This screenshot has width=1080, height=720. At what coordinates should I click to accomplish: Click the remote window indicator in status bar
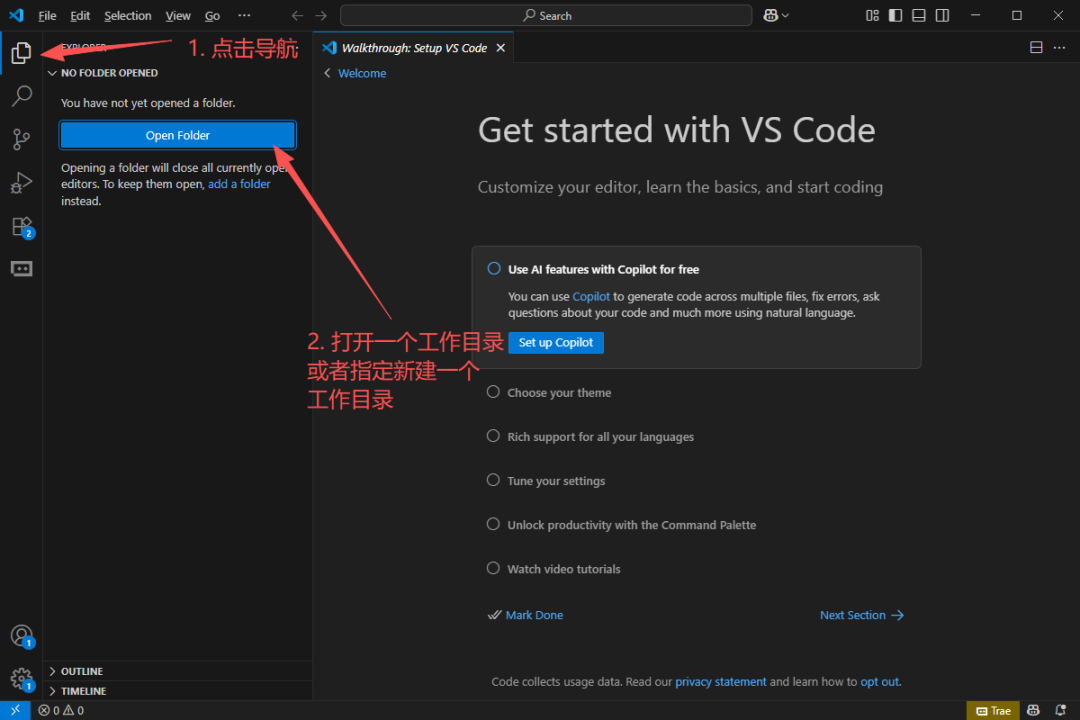15,710
